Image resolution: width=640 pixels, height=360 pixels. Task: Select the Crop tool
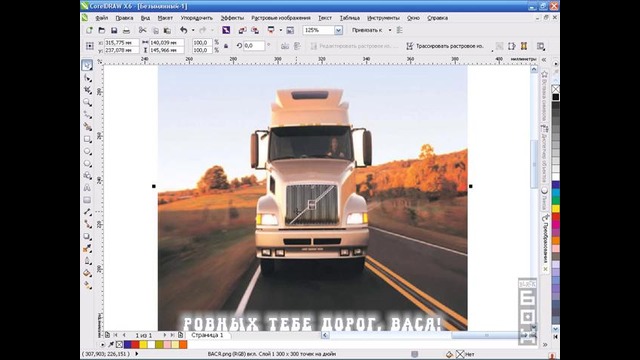tap(87, 90)
